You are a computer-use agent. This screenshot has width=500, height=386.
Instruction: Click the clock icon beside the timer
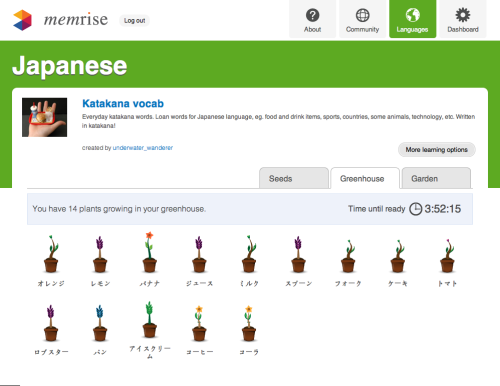pyautogui.click(x=415, y=209)
